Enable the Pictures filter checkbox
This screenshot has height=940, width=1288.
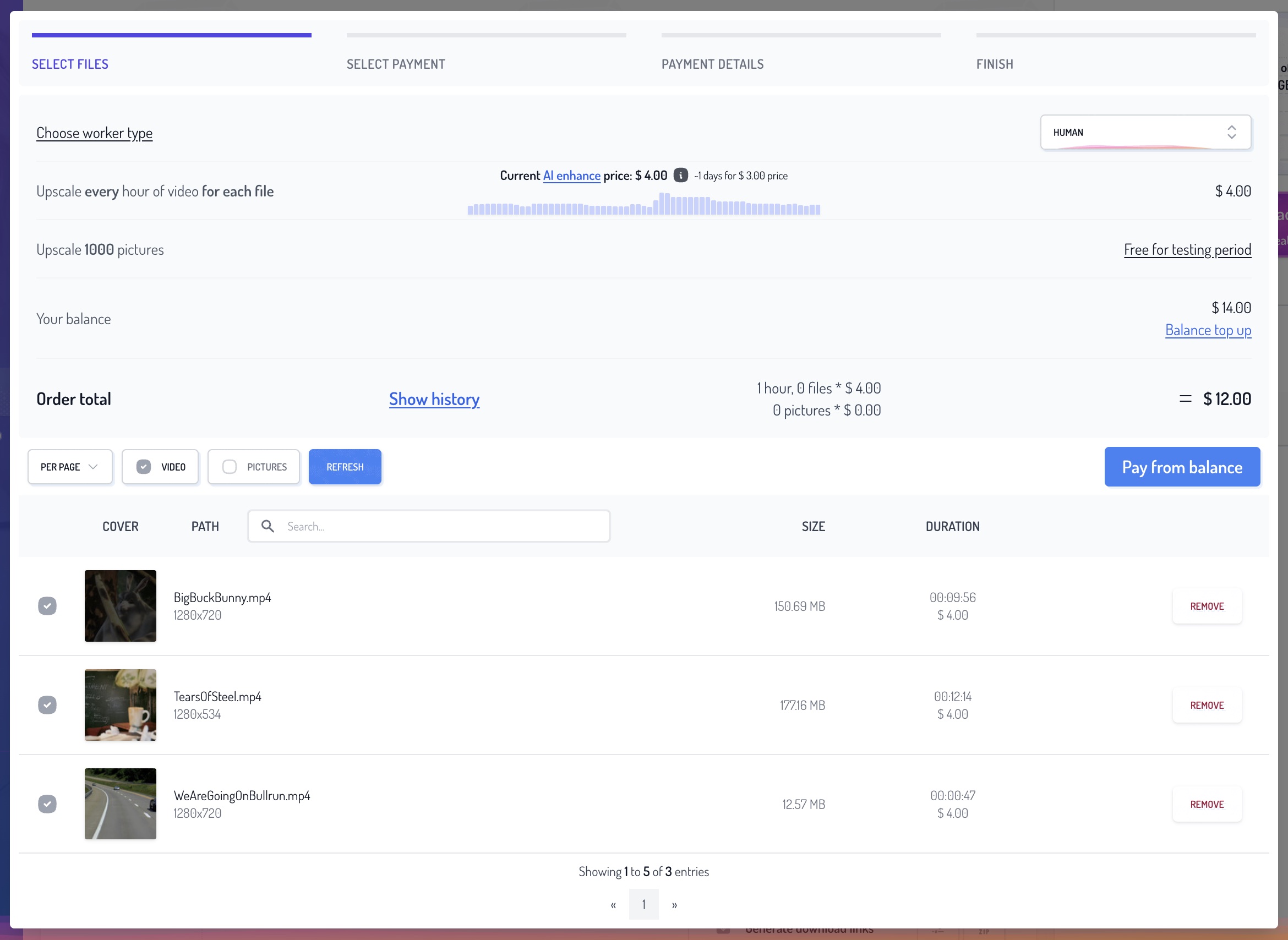pyautogui.click(x=230, y=467)
